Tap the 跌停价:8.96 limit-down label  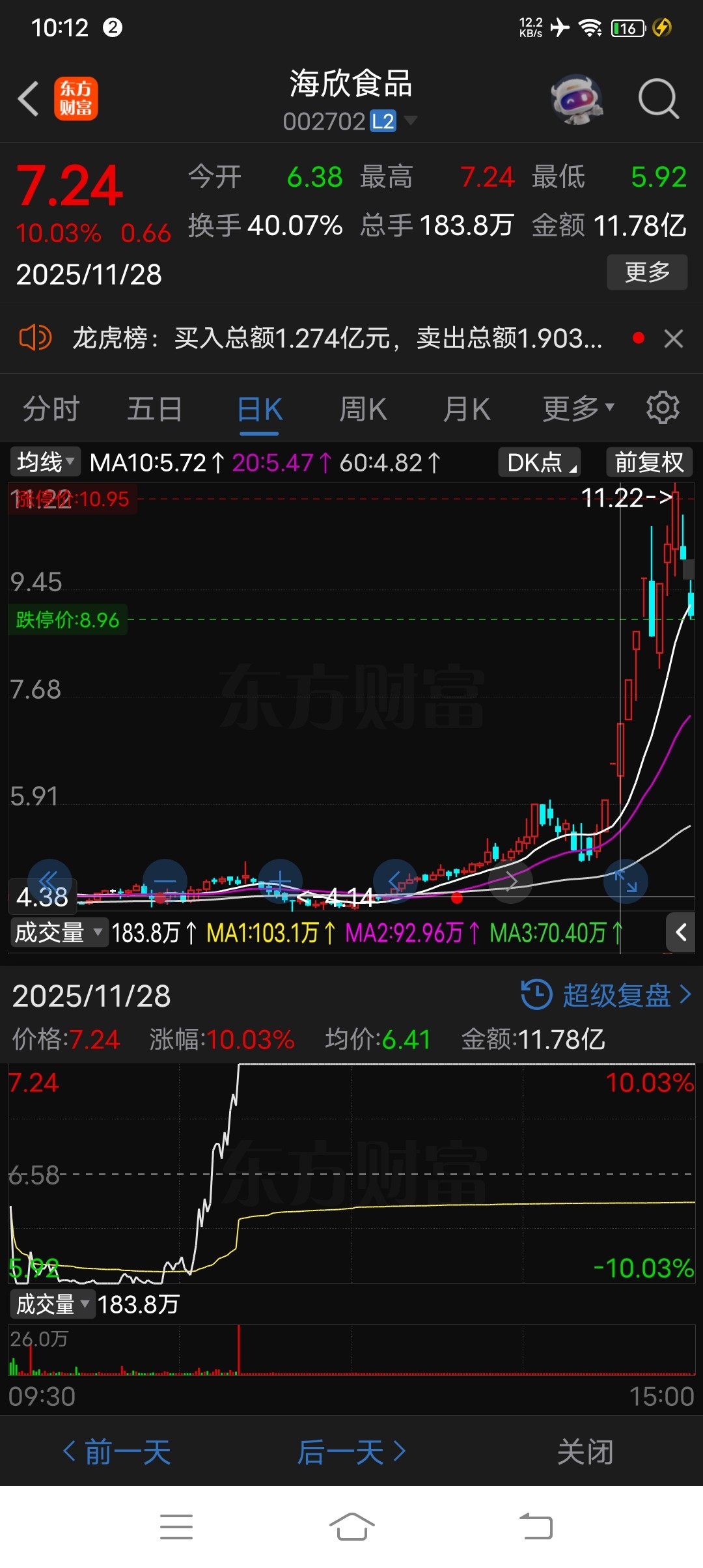click(68, 619)
